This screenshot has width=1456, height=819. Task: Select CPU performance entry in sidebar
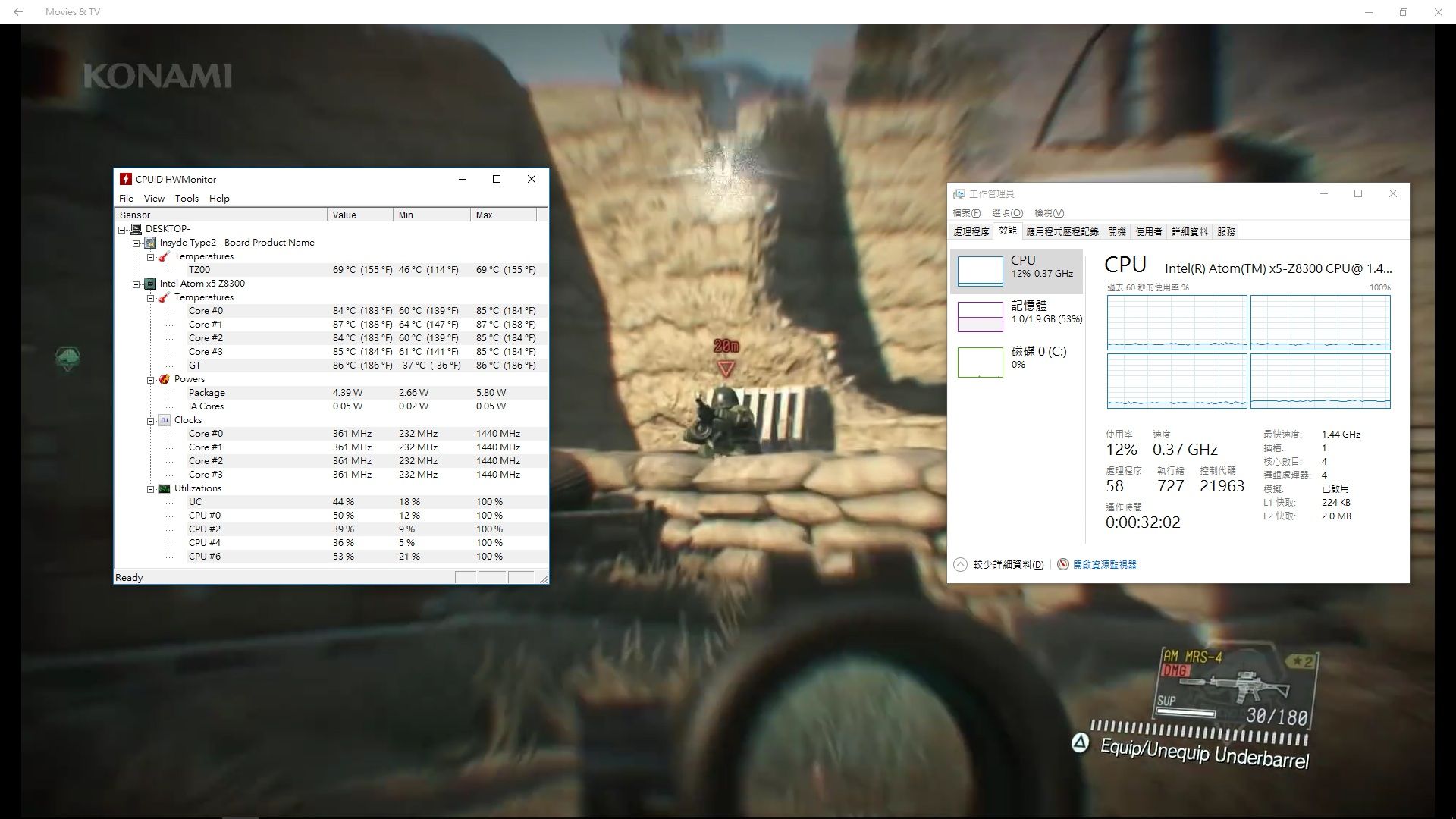pos(1016,271)
